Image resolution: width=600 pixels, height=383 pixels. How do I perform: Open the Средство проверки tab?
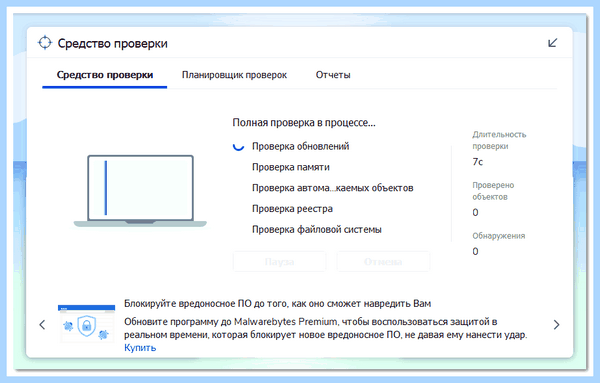coord(105,75)
